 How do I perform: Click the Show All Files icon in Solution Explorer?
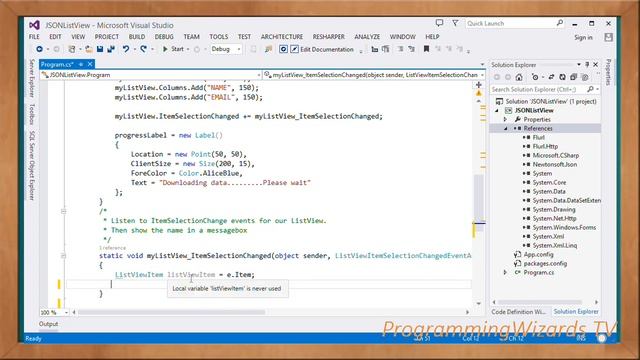584,77
